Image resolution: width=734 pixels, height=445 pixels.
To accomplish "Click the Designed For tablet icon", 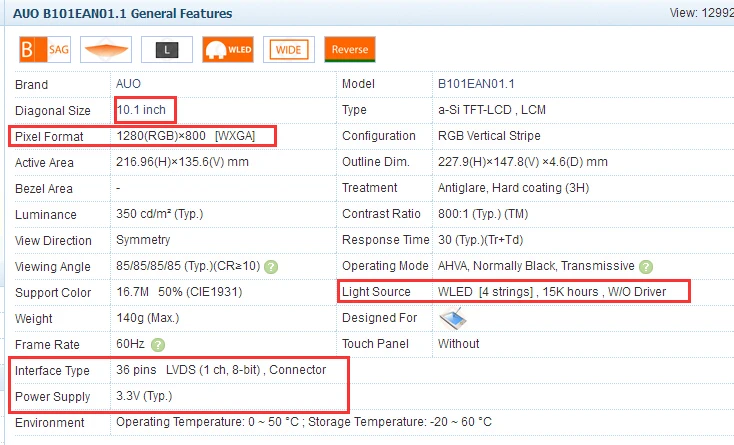I will (452, 319).
